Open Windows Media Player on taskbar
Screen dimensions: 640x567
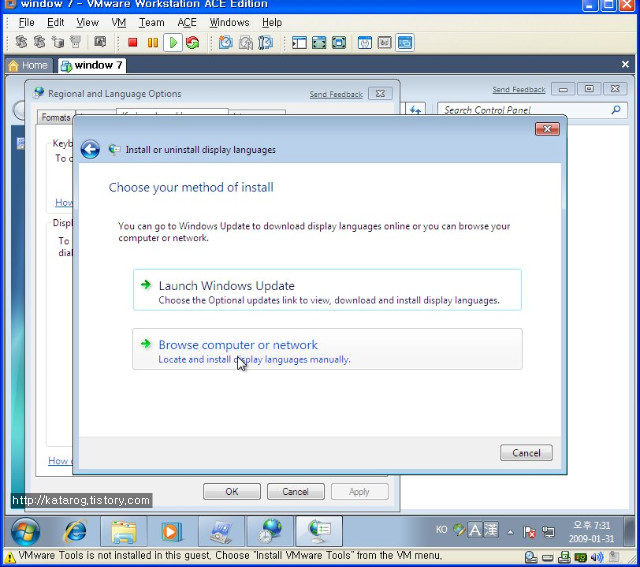[x=171, y=531]
